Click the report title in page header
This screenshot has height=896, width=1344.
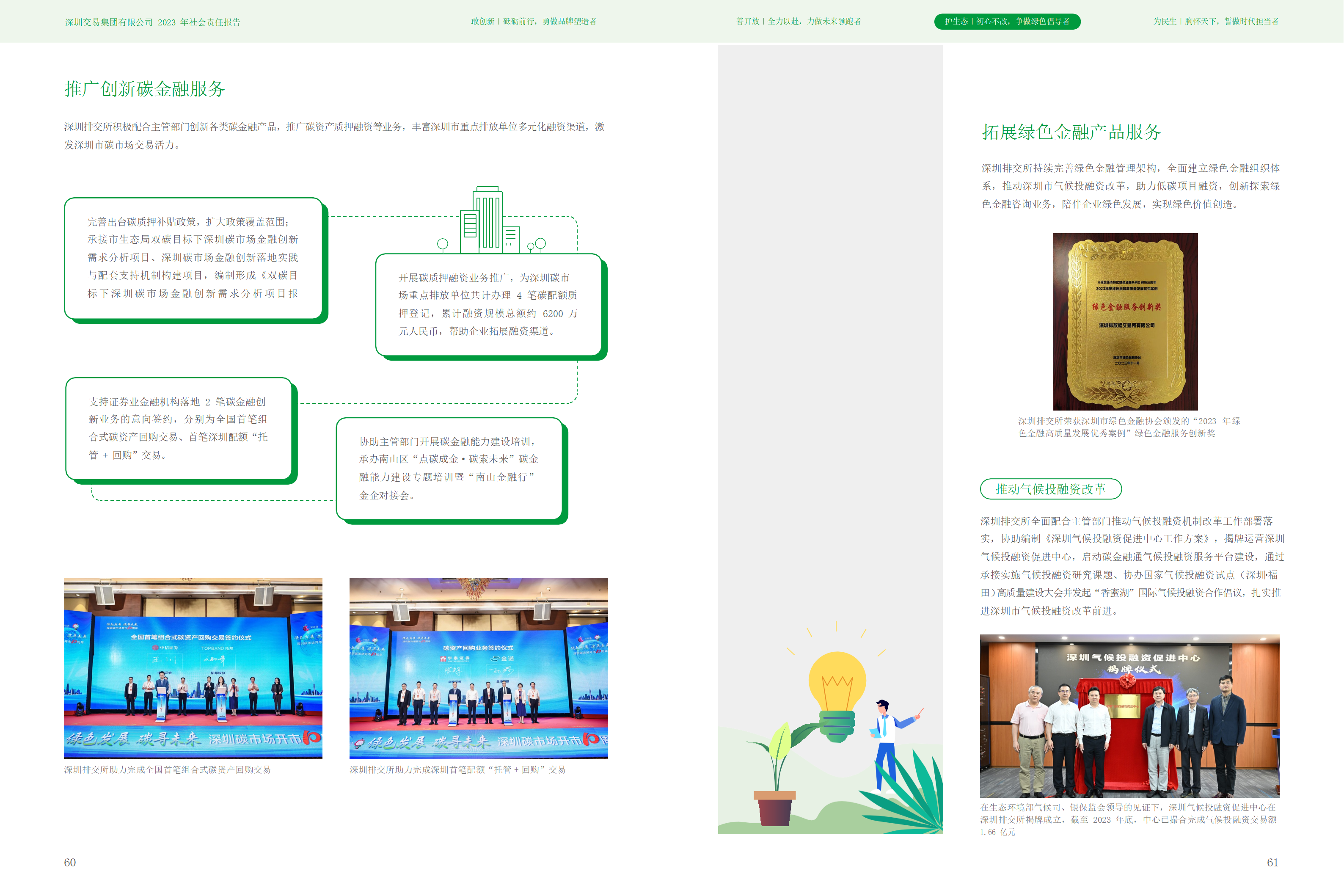pos(152,22)
